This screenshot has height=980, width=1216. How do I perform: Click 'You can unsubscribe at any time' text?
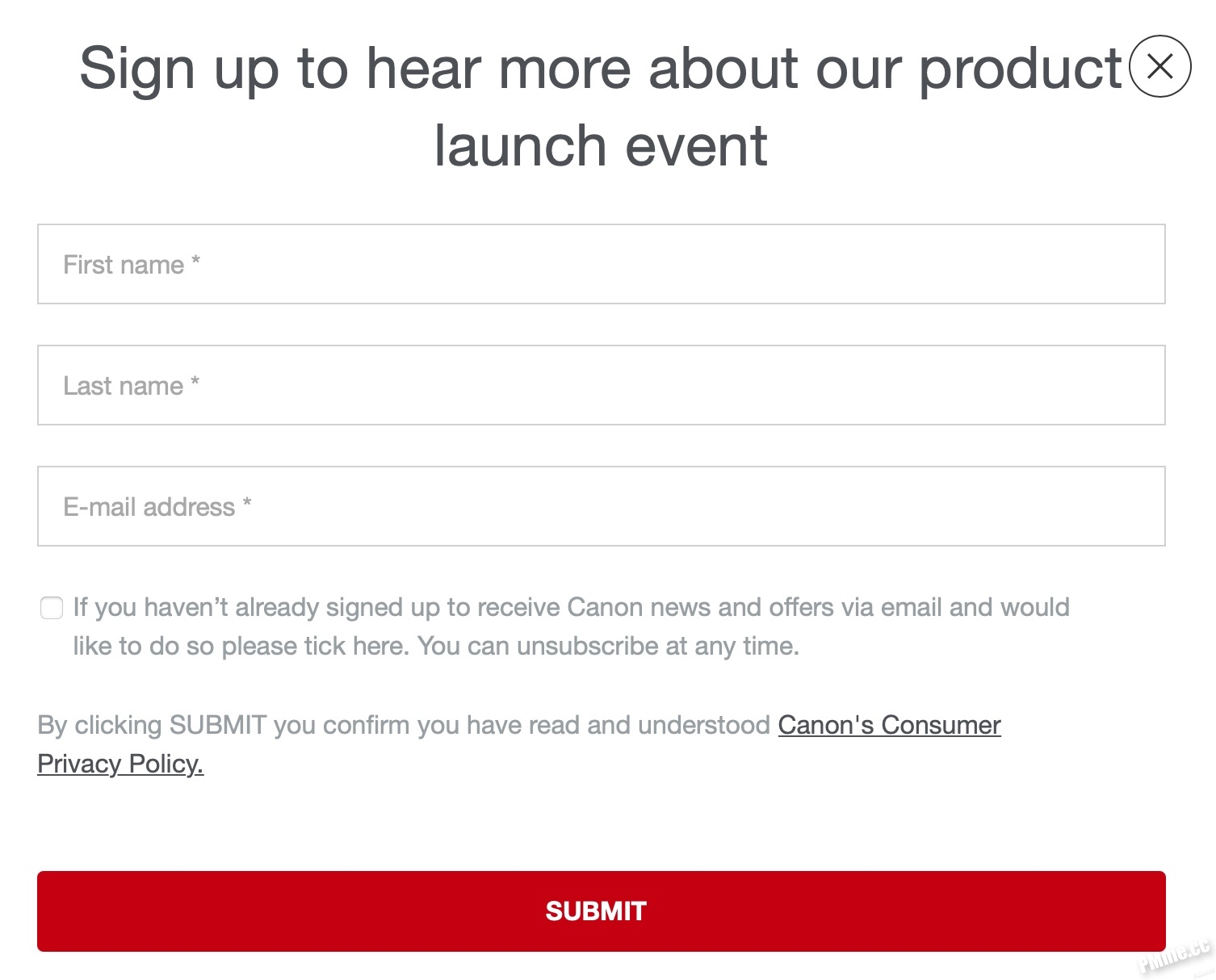[608, 646]
